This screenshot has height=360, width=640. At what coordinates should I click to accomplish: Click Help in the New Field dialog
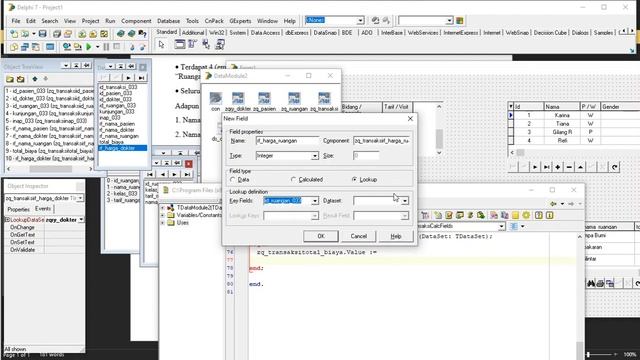click(396, 236)
